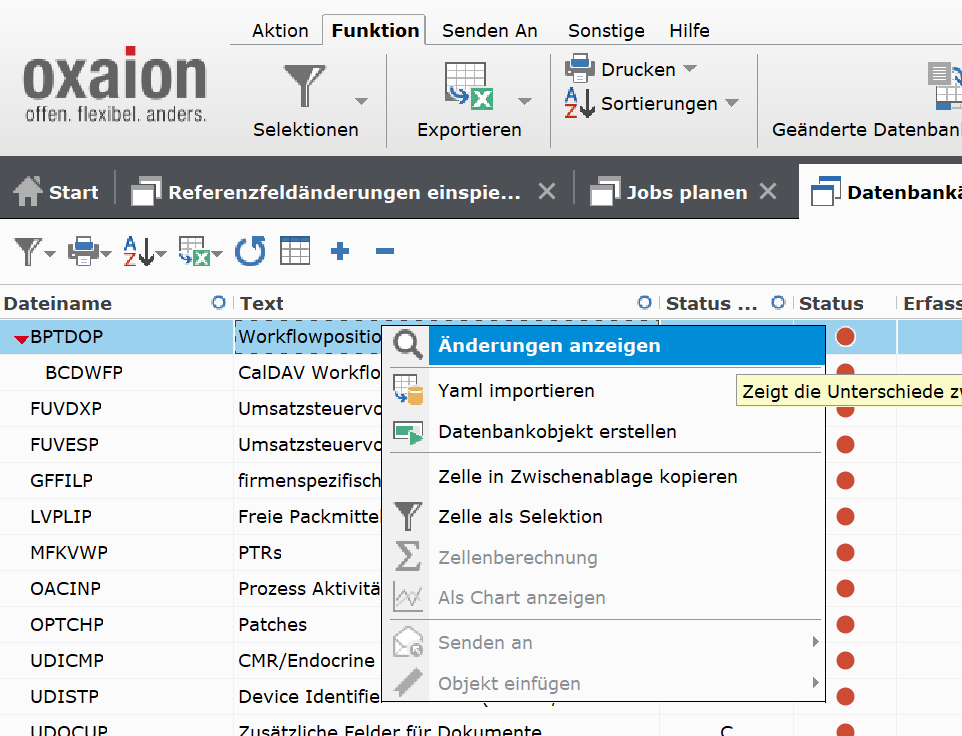Viewport: 962px width, 736px height.
Task: Select the OPTCHP row in the table
Action: coord(67,625)
